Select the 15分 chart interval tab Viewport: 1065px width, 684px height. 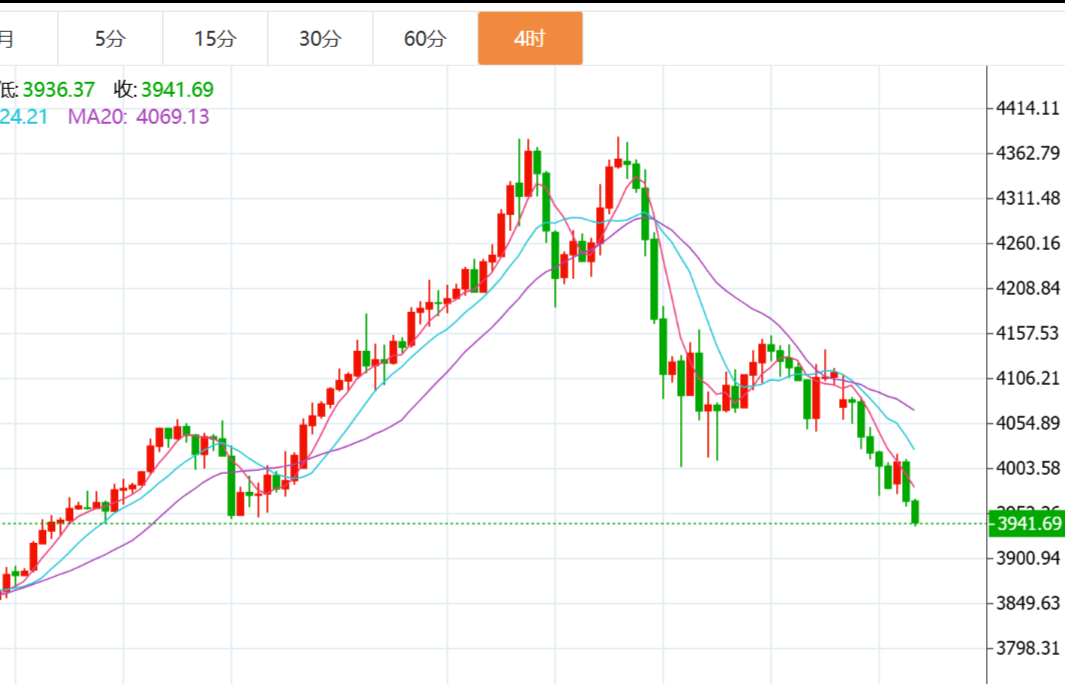point(215,39)
